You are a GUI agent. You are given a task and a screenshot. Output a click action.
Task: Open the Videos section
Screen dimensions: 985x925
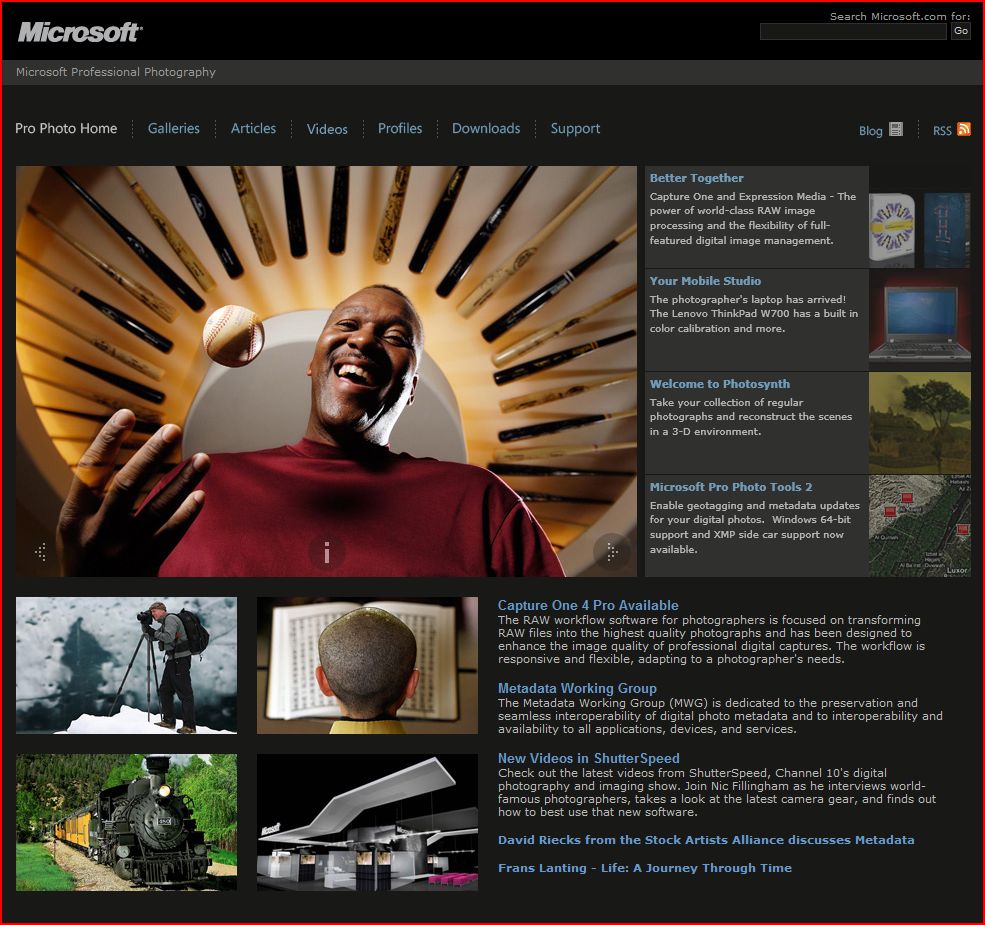327,129
